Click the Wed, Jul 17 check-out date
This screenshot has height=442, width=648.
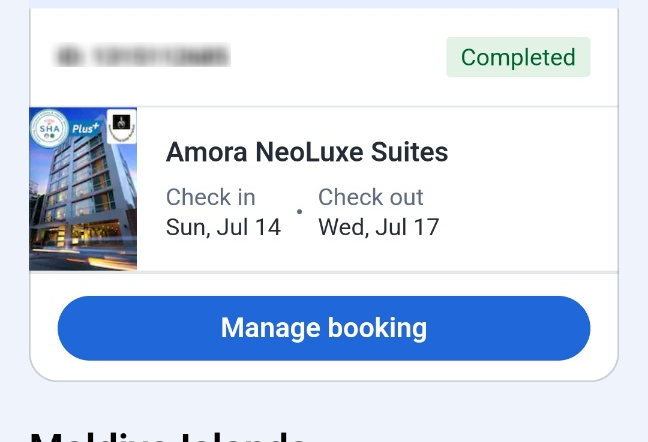point(379,227)
